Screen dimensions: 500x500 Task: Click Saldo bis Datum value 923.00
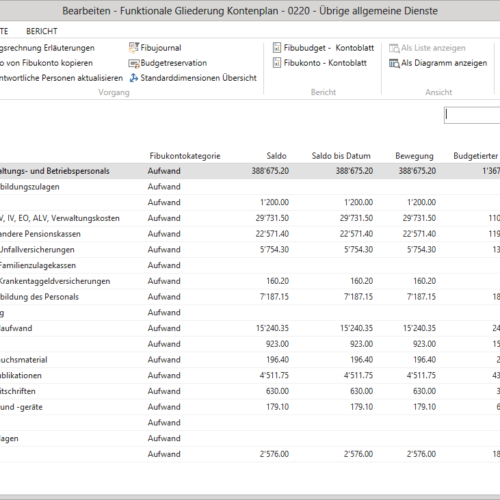[x=361, y=344]
